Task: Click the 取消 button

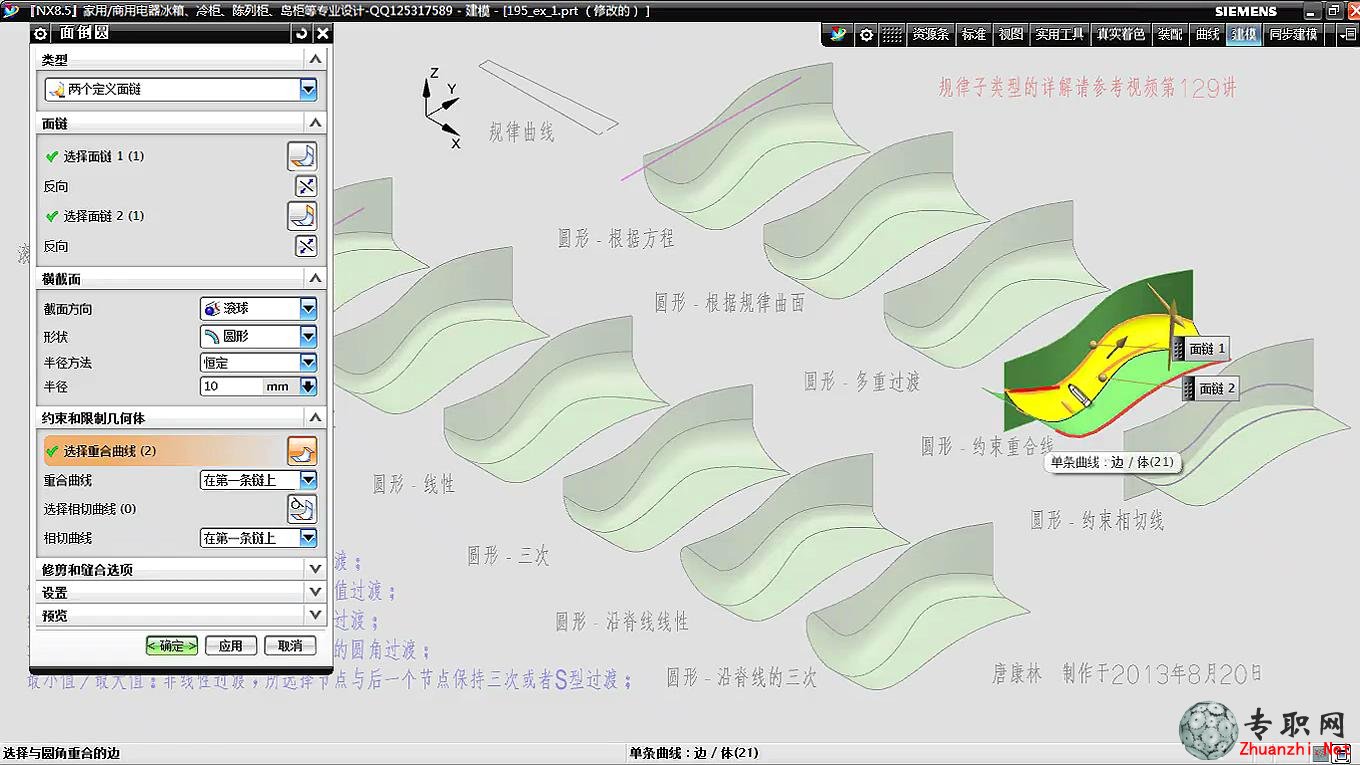Action: tap(290, 646)
